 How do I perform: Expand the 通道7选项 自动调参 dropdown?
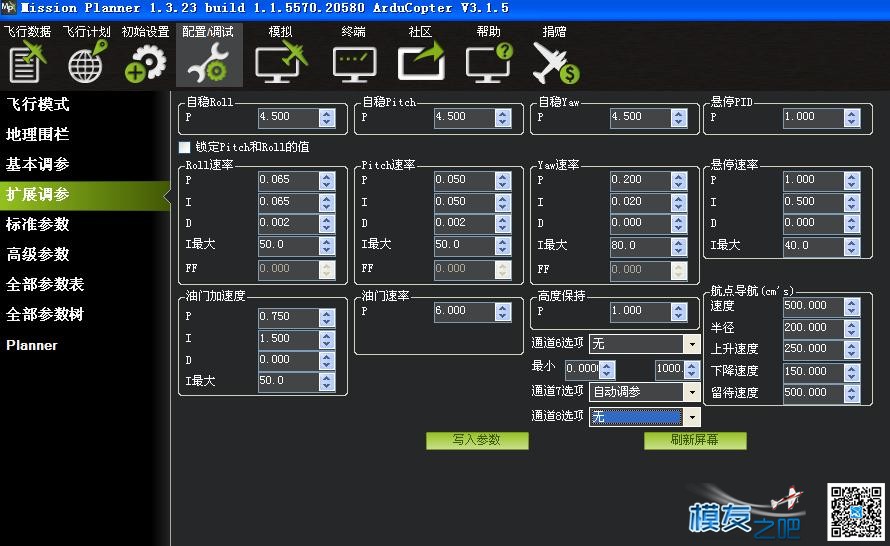692,392
